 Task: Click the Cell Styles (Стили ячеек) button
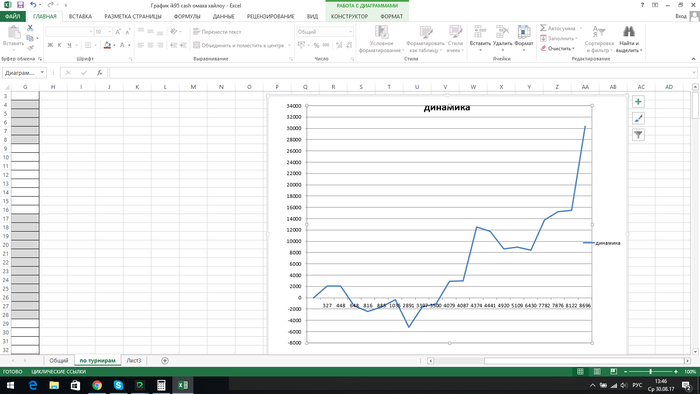(x=455, y=39)
